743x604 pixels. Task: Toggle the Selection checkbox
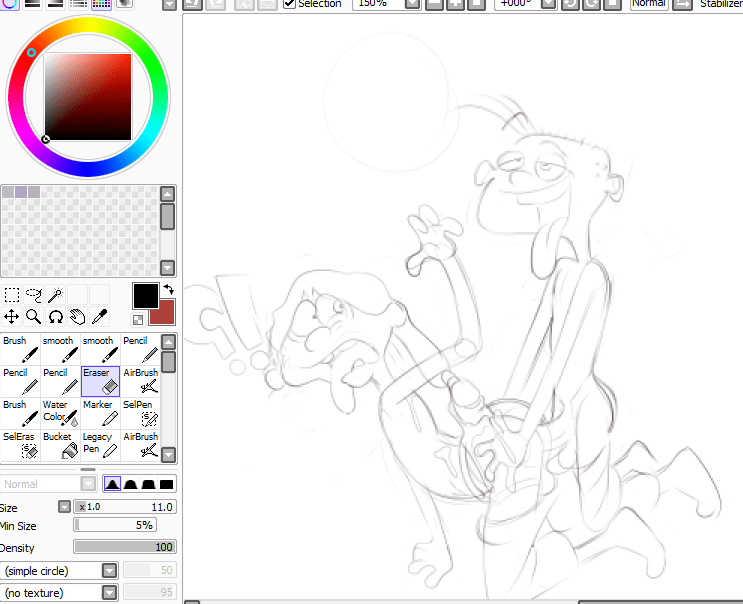click(x=290, y=4)
